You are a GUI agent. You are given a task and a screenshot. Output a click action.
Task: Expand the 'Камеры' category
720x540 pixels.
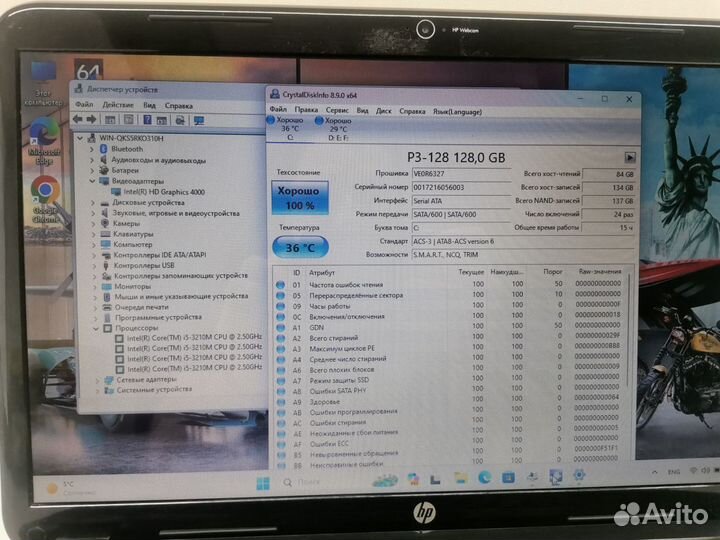[93, 224]
